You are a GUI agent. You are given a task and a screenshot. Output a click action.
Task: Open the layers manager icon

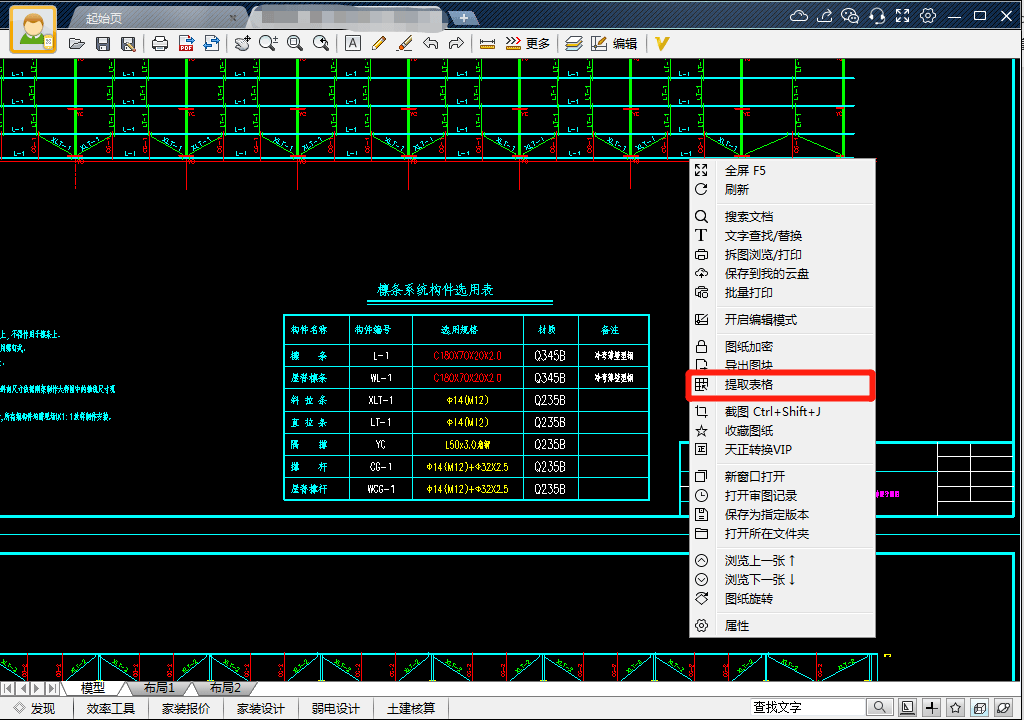(x=573, y=43)
